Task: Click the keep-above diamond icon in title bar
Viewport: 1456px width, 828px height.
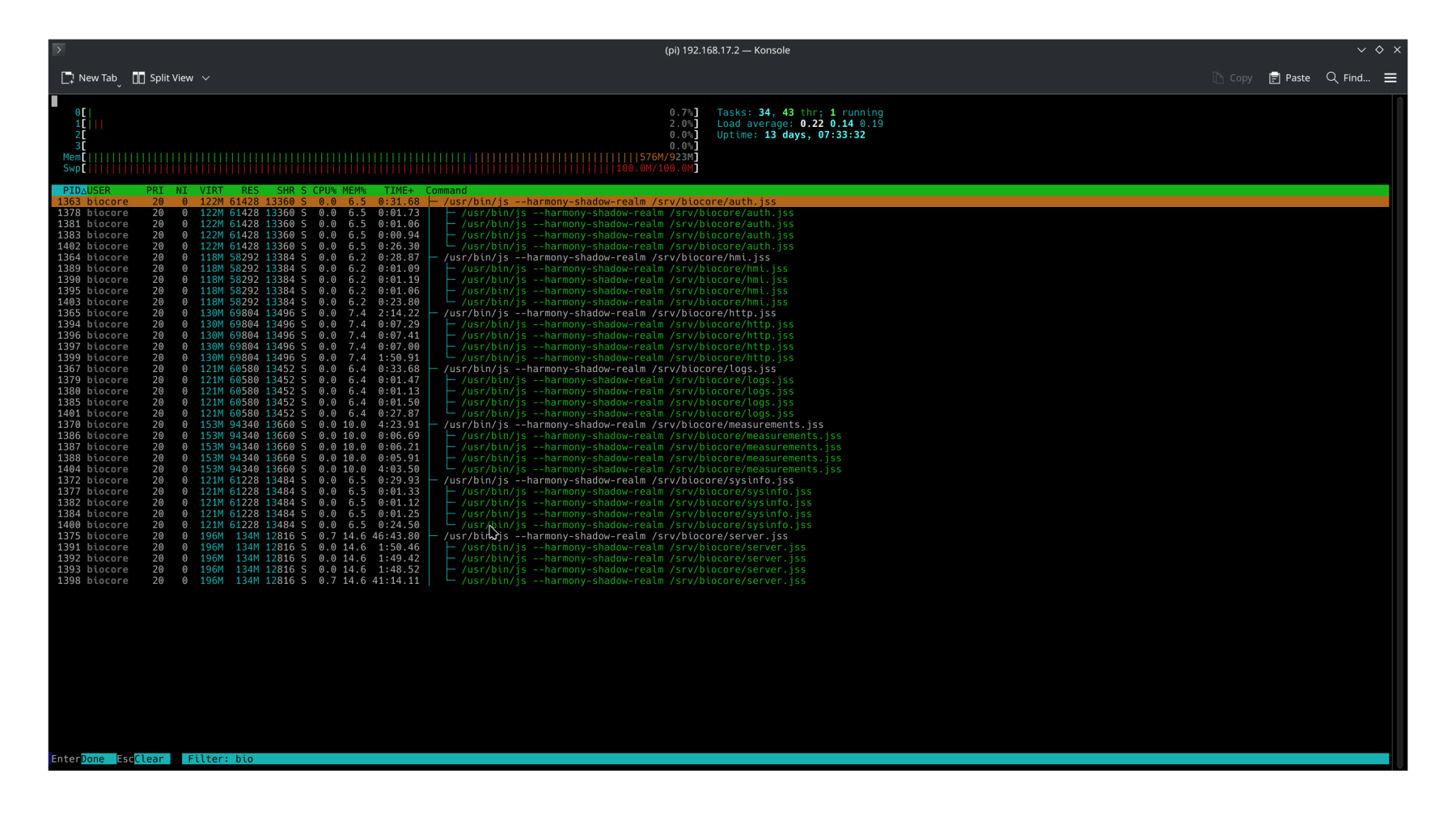Action: click(x=1379, y=49)
